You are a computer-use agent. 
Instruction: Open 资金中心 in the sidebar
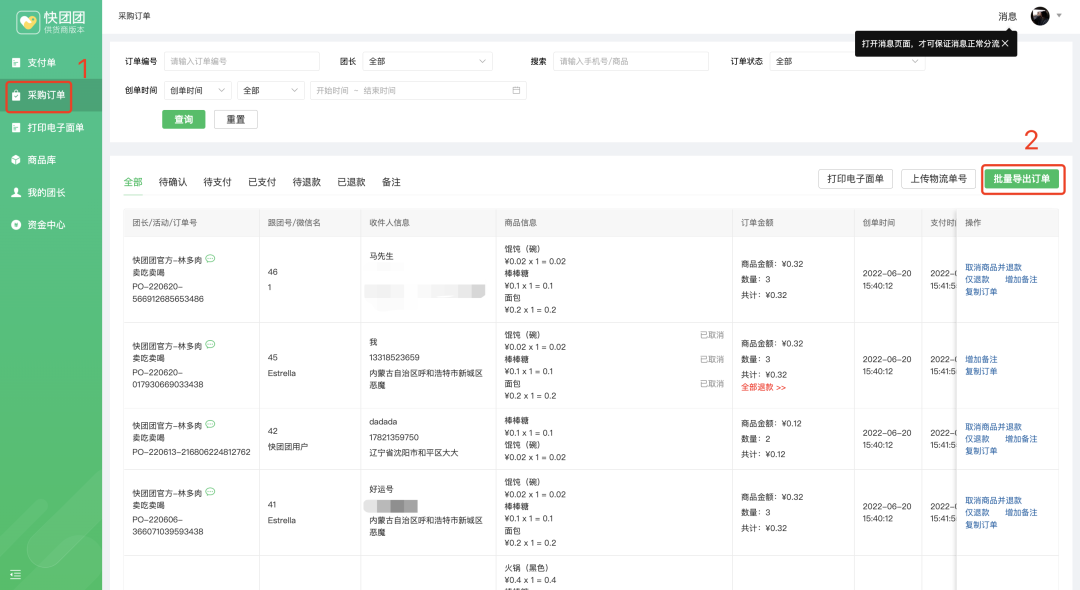coord(45,225)
